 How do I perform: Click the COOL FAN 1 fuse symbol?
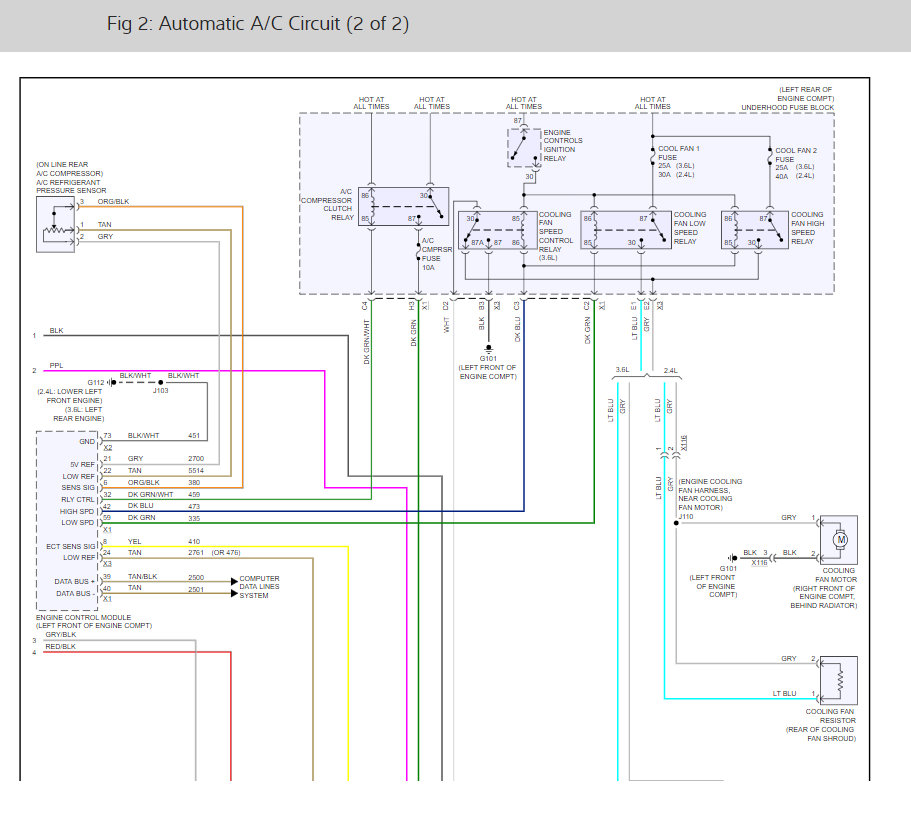click(653, 157)
